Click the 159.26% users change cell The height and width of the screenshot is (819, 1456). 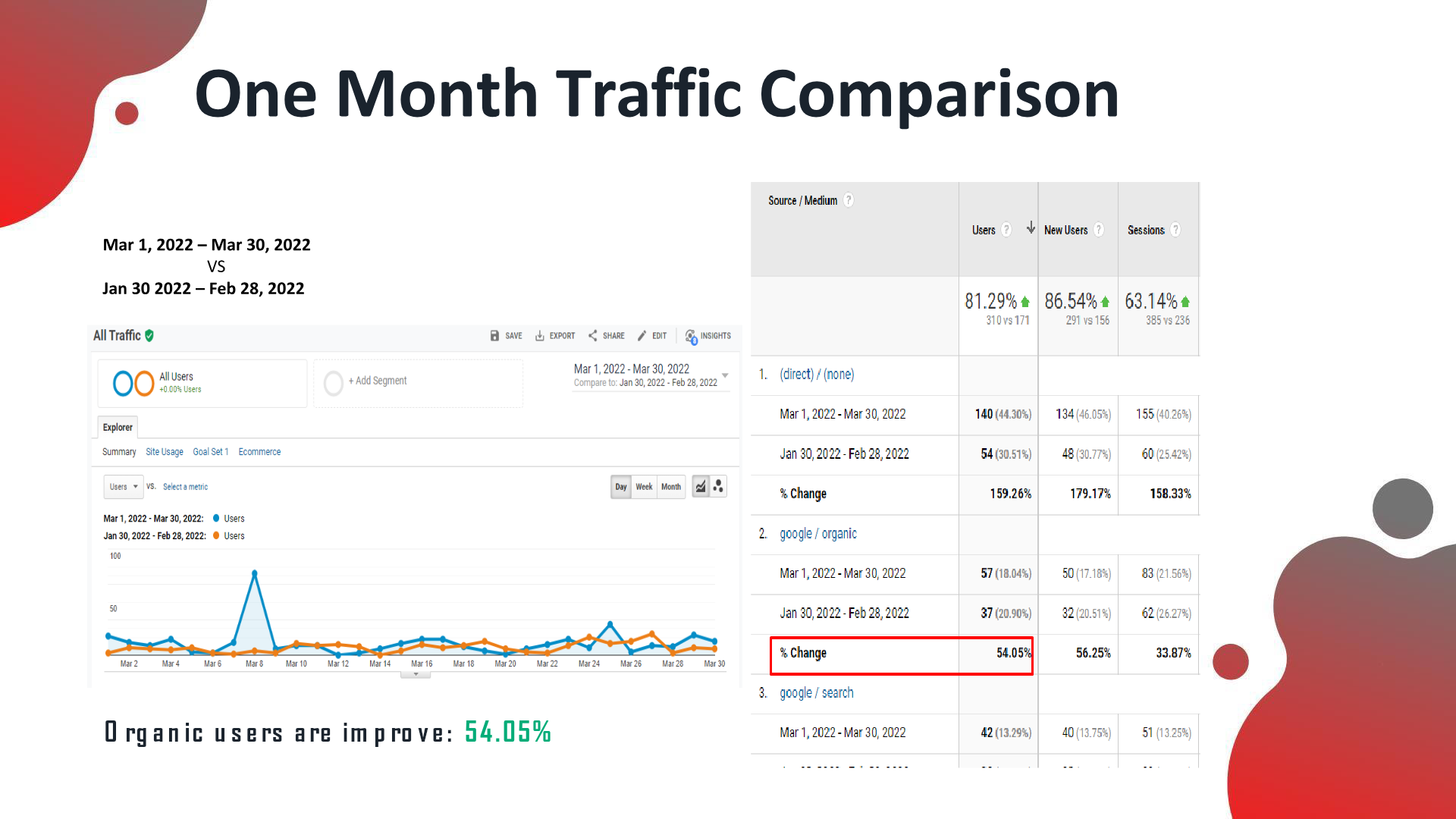(x=999, y=494)
